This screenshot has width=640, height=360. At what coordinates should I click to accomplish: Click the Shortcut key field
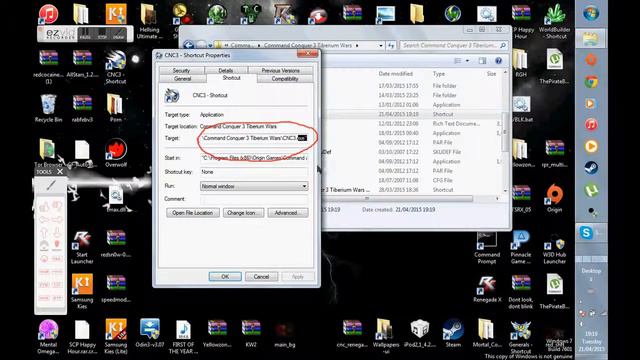click(254, 172)
